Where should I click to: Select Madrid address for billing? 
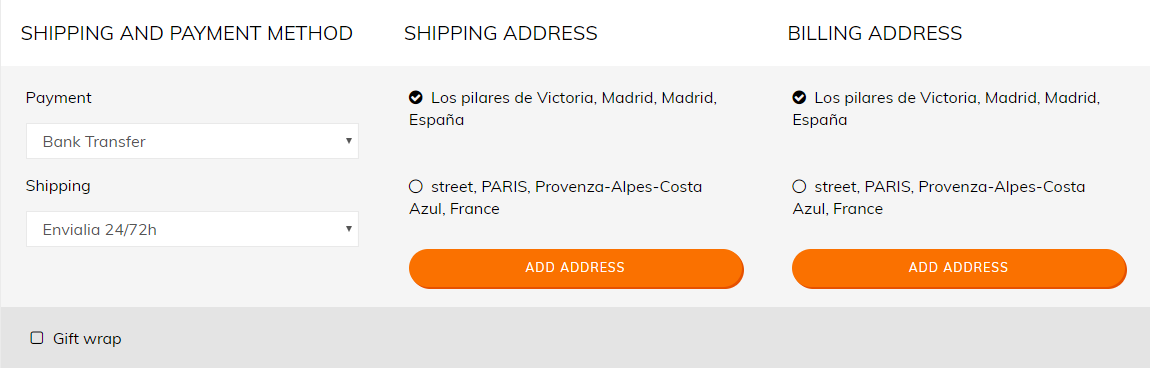pyautogui.click(x=799, y=97)
